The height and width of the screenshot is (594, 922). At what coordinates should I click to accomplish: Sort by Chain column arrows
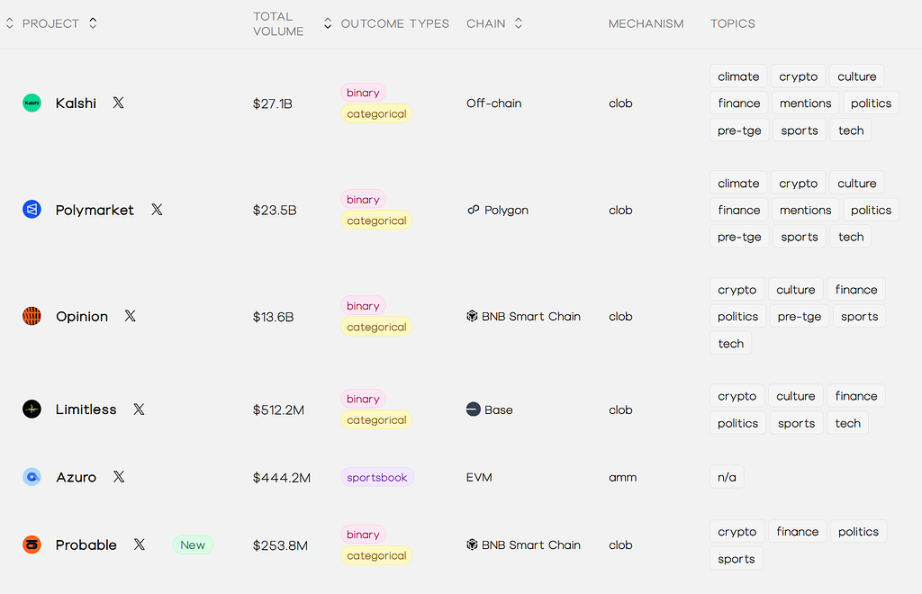tap(518, 23)
